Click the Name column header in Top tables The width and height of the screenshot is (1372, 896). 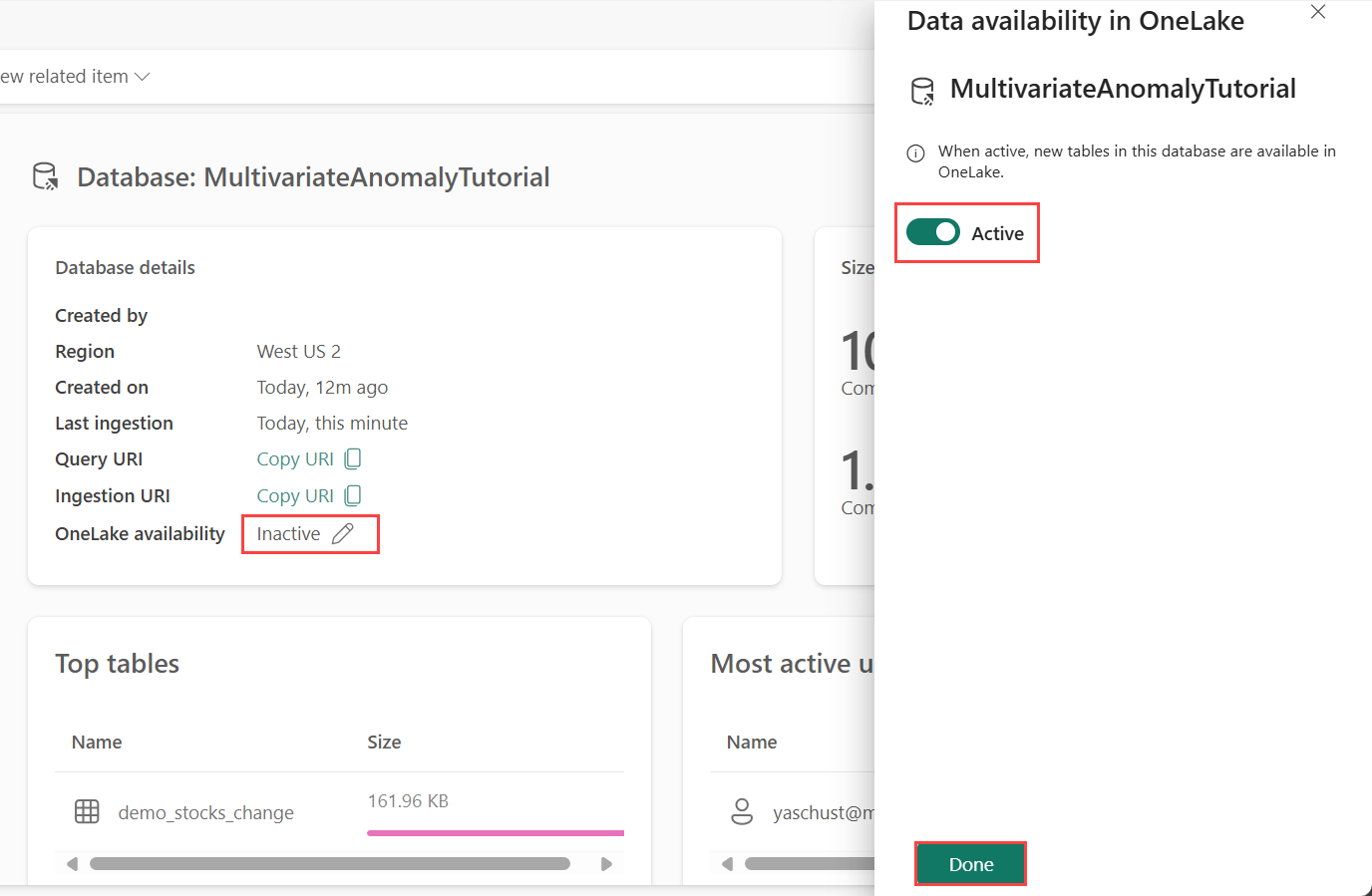click(97, 743)
